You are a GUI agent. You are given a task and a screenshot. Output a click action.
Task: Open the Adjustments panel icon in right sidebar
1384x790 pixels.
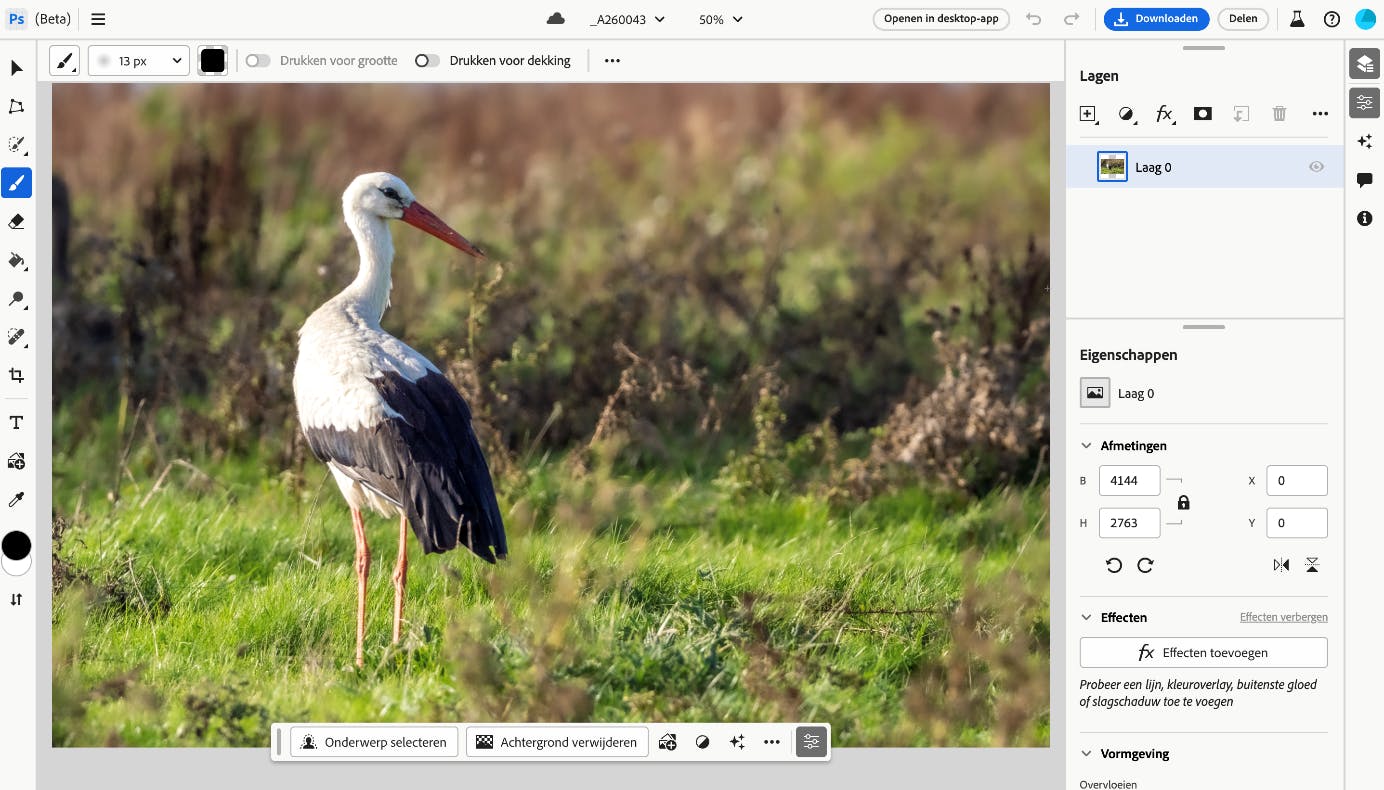pos(1364,102)
